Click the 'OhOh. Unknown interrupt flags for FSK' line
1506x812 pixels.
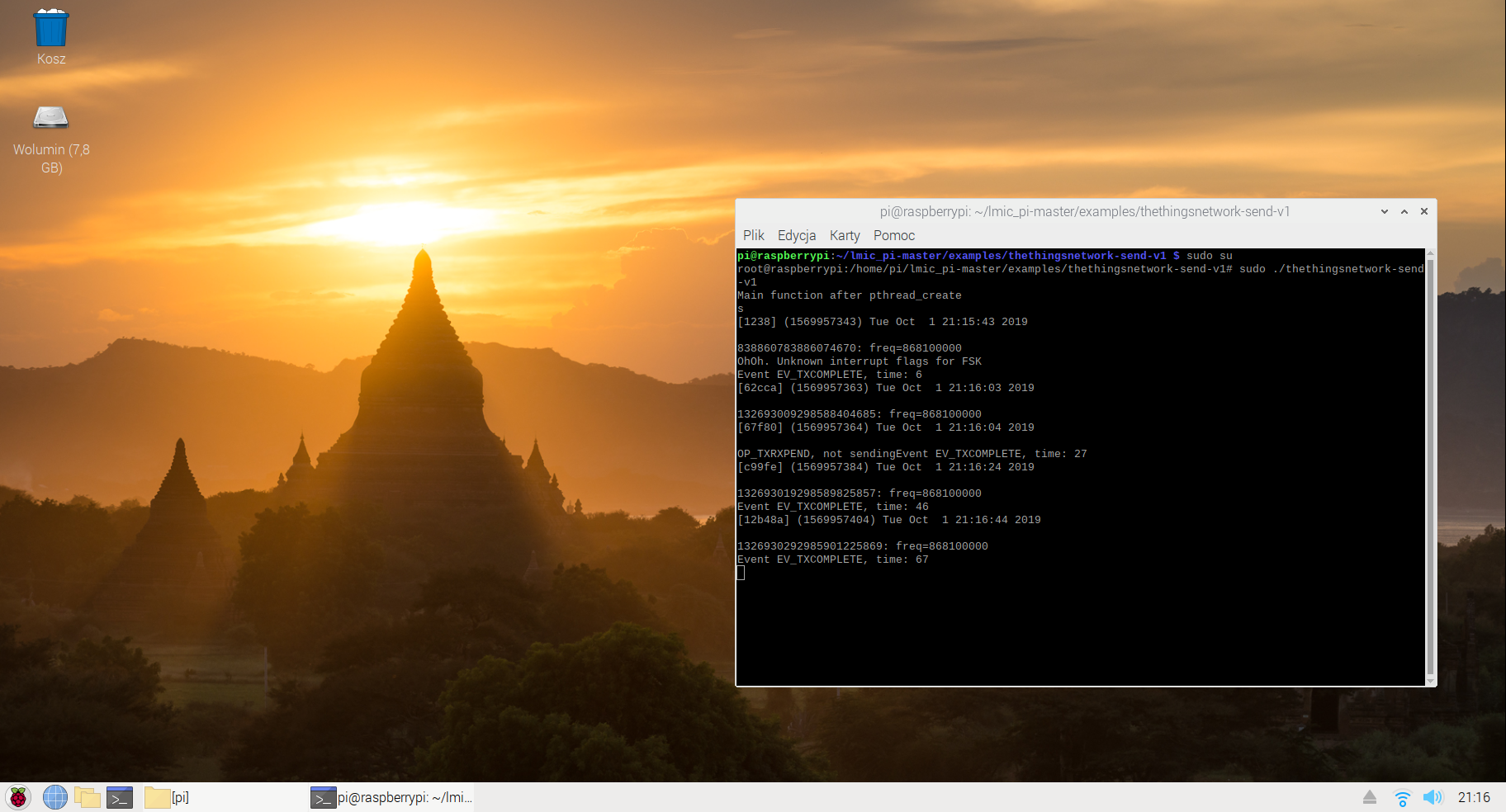click(860, 361)
